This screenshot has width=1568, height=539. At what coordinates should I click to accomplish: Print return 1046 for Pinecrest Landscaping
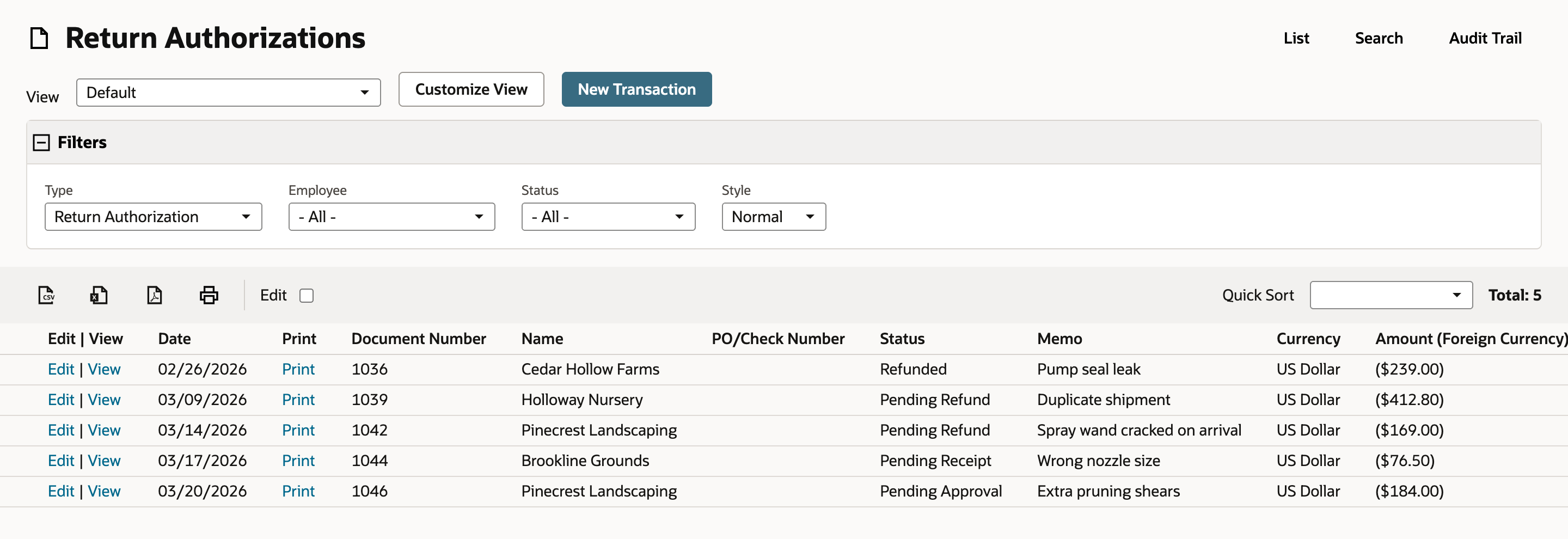pyautogui.click(x=298, y=491)
